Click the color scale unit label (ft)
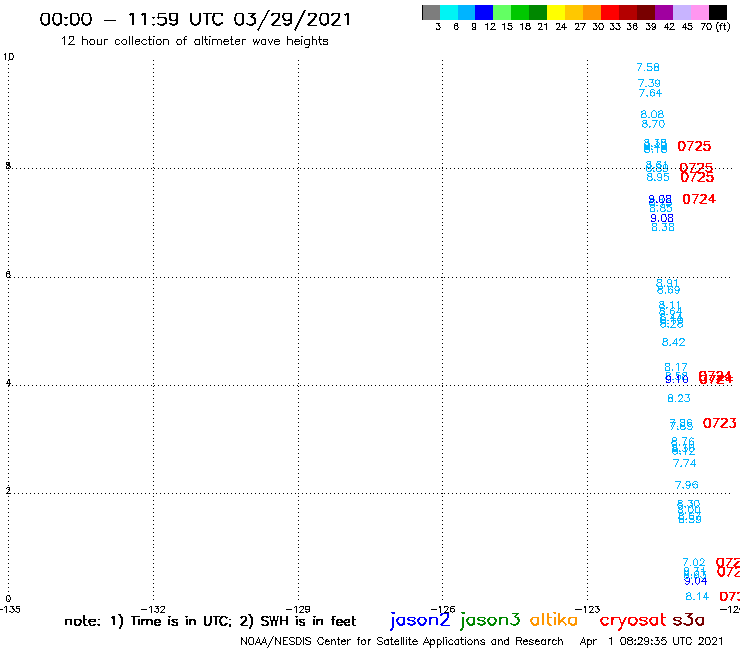 coord(723,27)
